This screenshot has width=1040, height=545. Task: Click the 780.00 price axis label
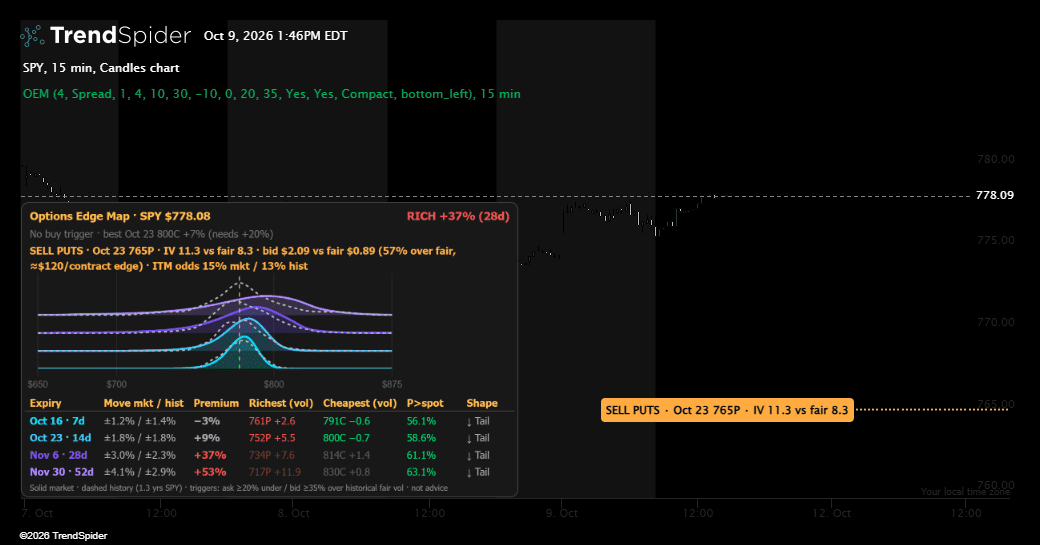tap(996, 159)
